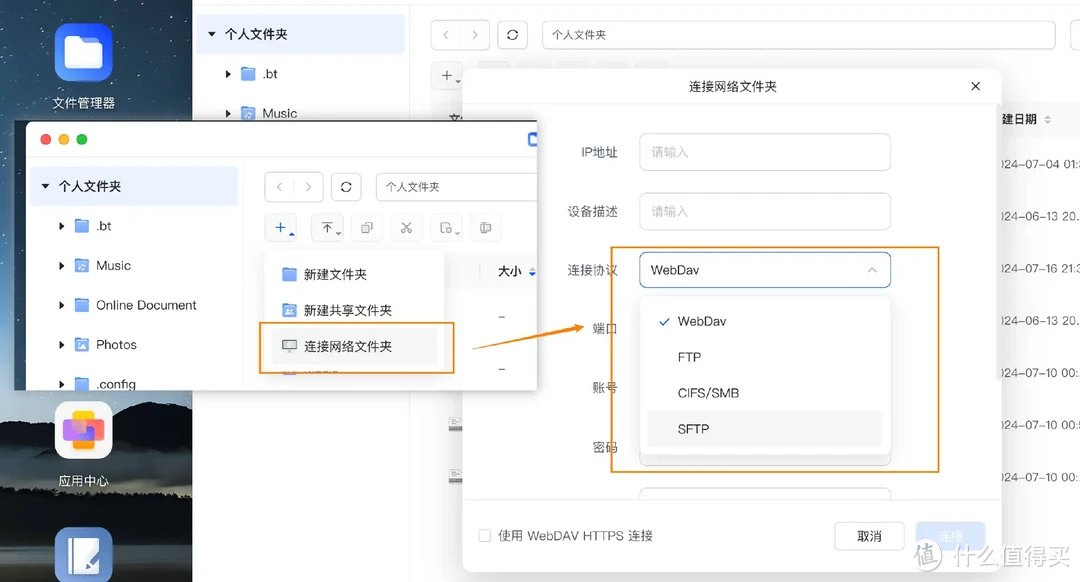Click the IP地址 input field
Screen dimensions: 1080x582
pyautogui.click(x=764, y=152)
